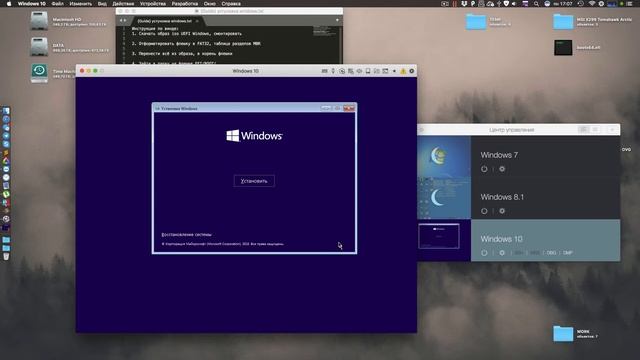The image size is (640, 360).
Task: Open the Действия menu
Action: pos(123,4)
